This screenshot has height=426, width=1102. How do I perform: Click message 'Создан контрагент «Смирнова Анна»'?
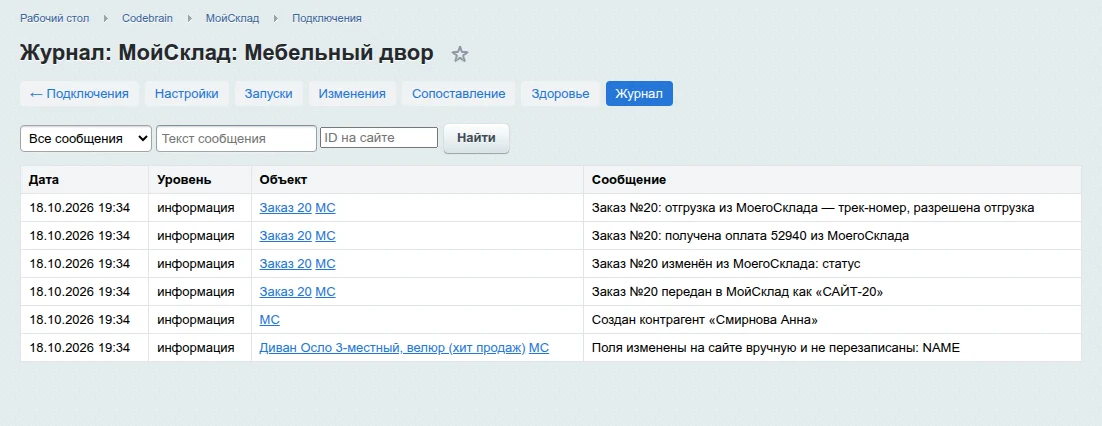click(705, 320)
